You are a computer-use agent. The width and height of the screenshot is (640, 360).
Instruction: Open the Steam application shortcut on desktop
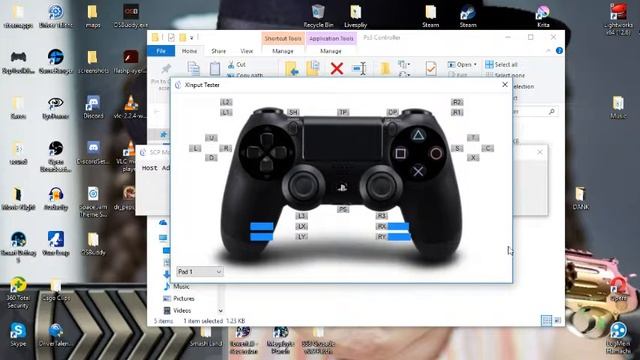point(468,16)
